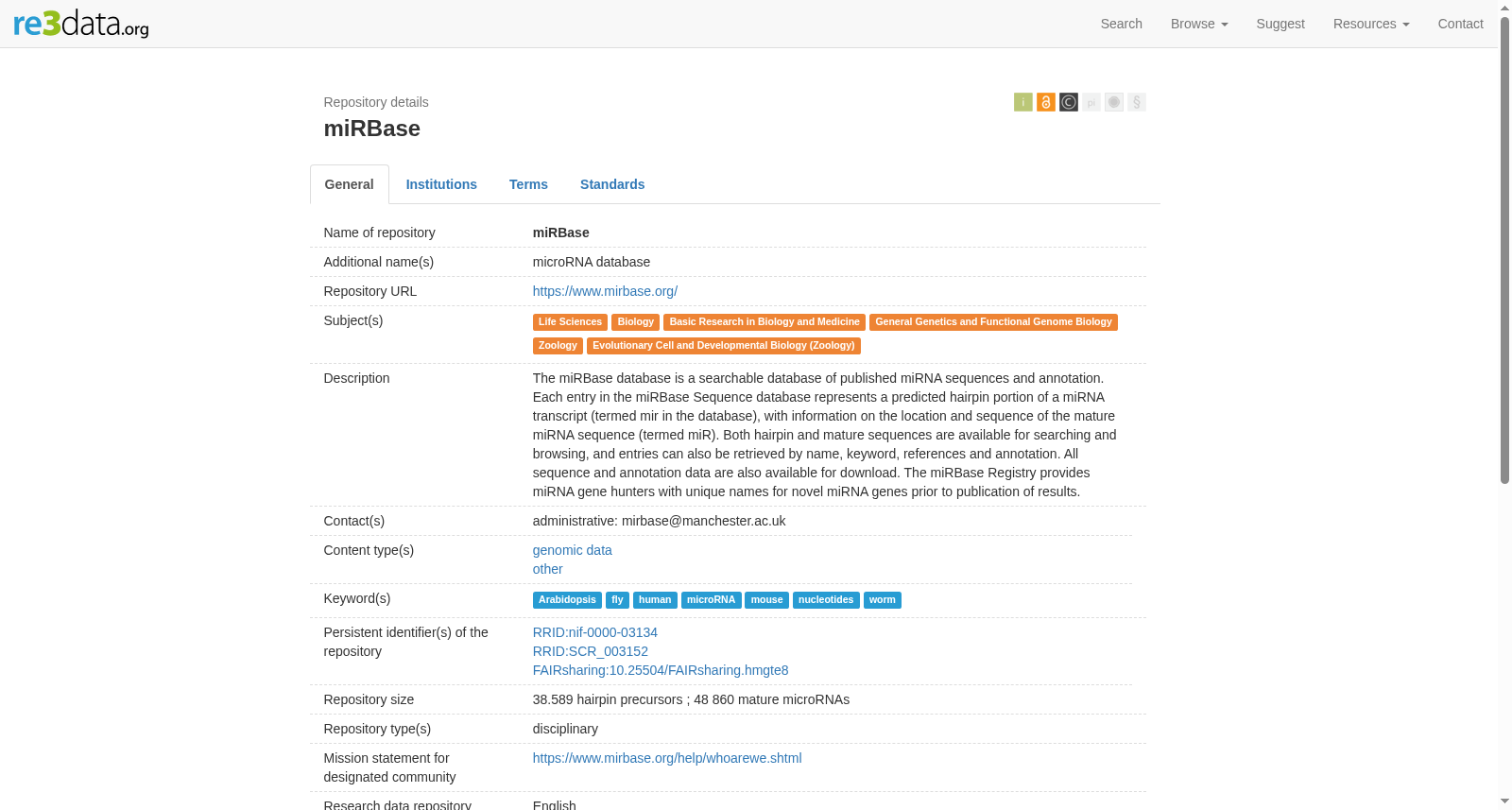Click the miRBase page heading

click(372, 129)
